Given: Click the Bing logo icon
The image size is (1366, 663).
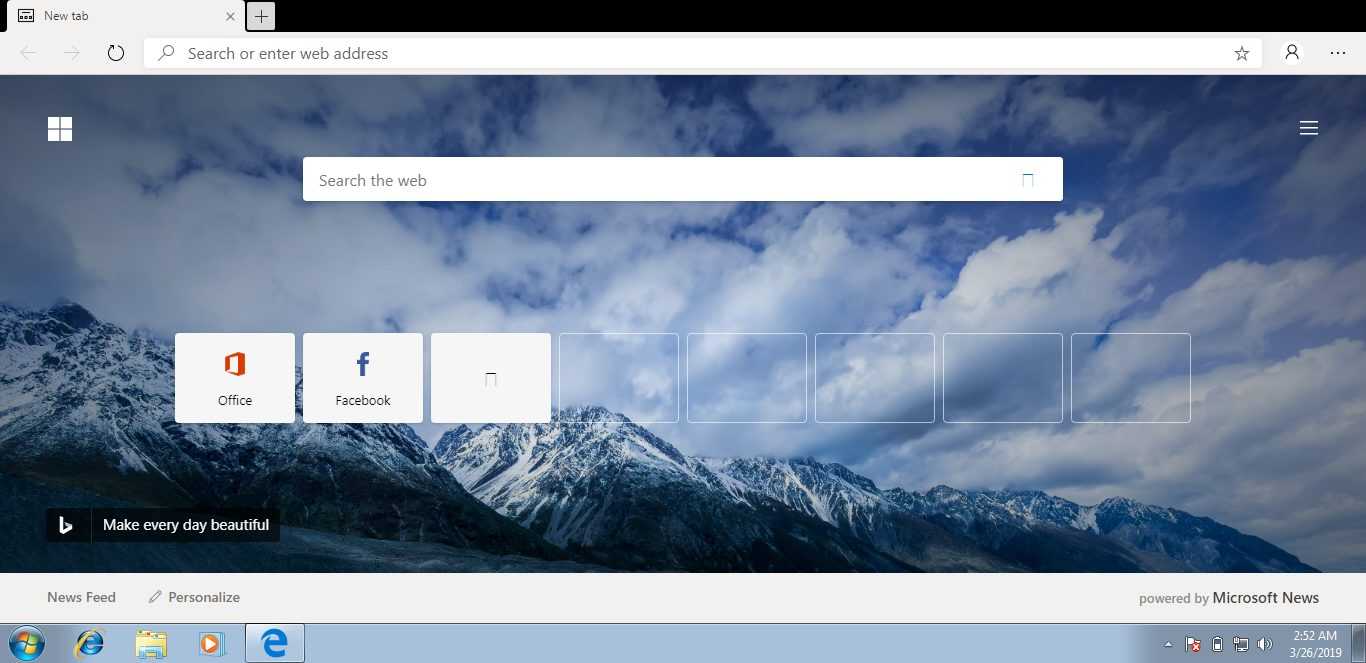Looking at the screenshot, I should (x=67, y=525).
